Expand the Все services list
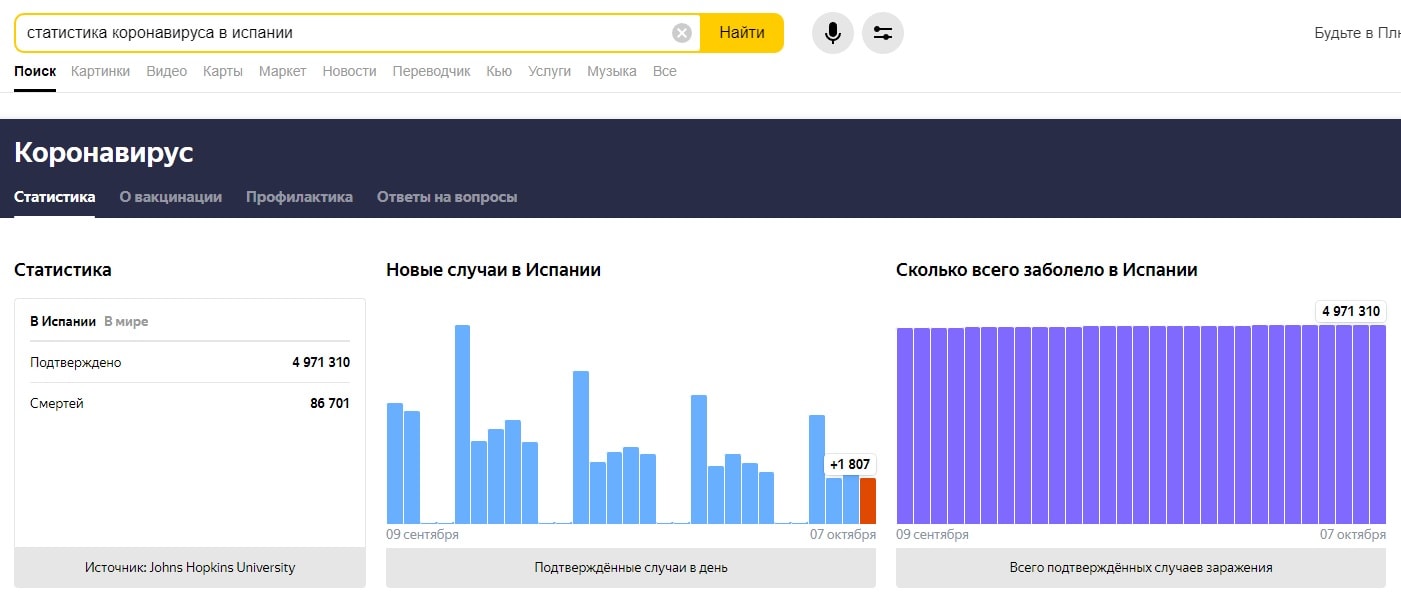 point(664,71)
